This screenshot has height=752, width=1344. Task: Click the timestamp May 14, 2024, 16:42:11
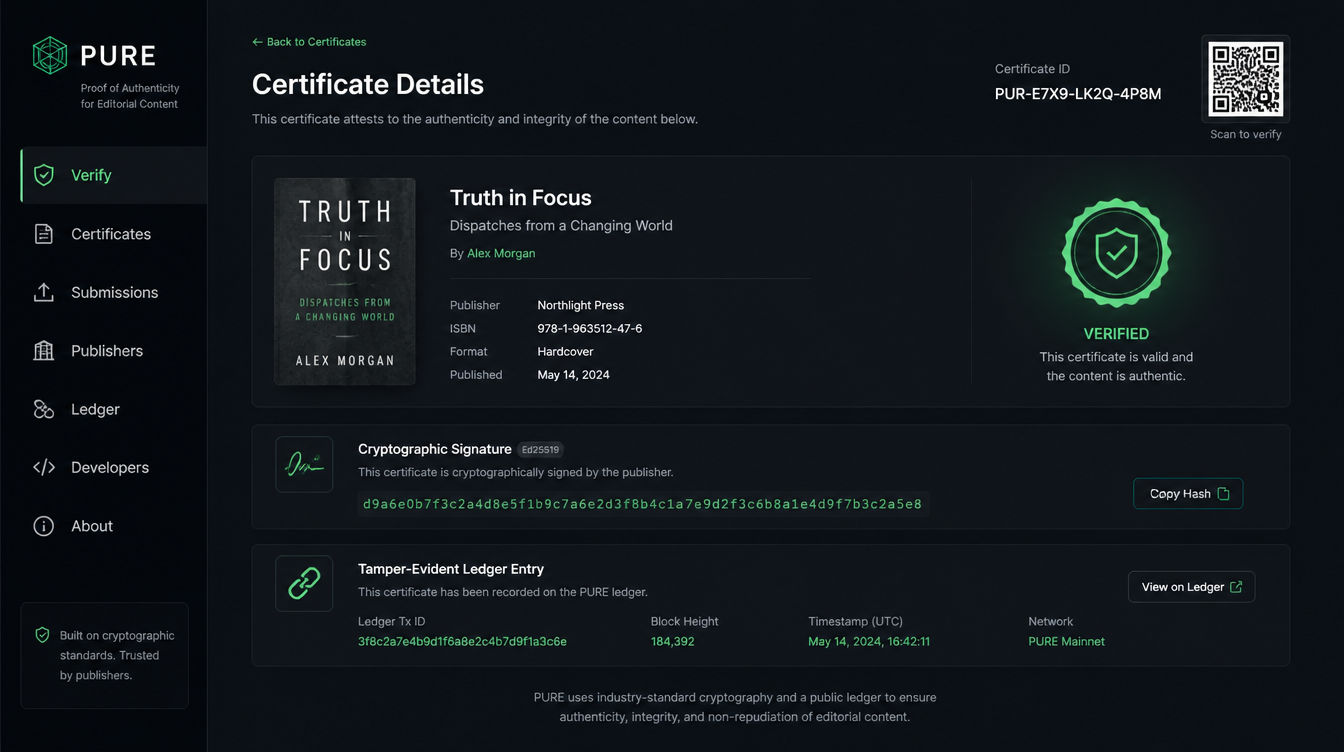tap(869, 642)
